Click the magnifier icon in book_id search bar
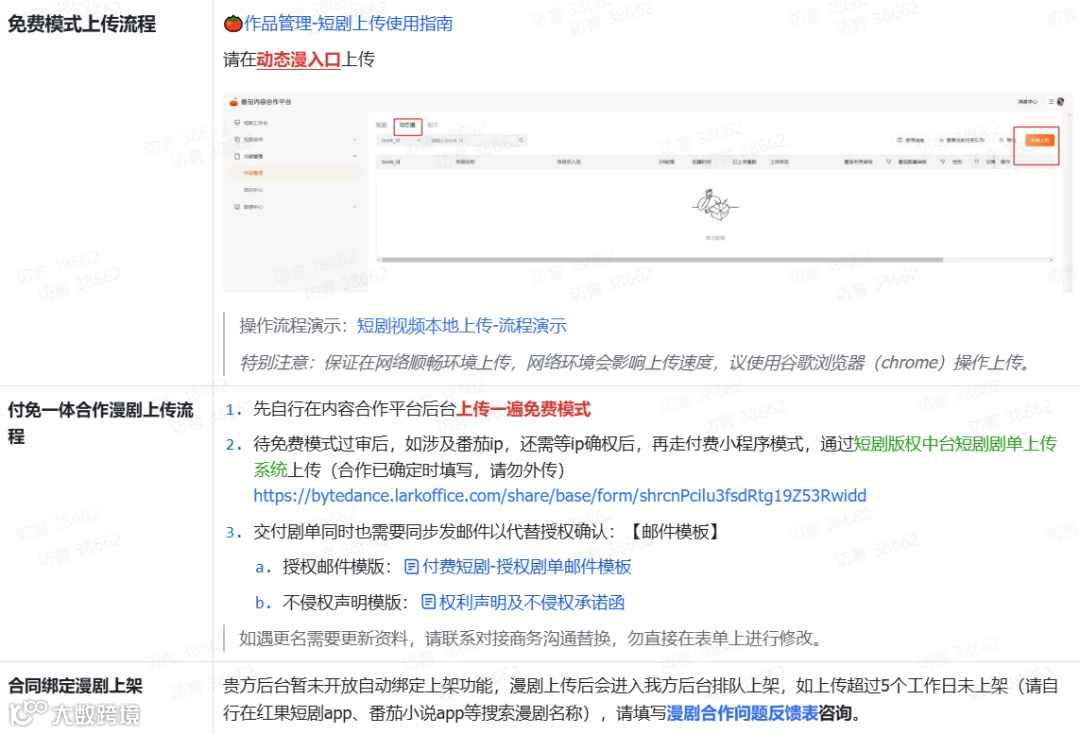The width and height of the screenshot is (1080, 734). click(x=520, y=140)
